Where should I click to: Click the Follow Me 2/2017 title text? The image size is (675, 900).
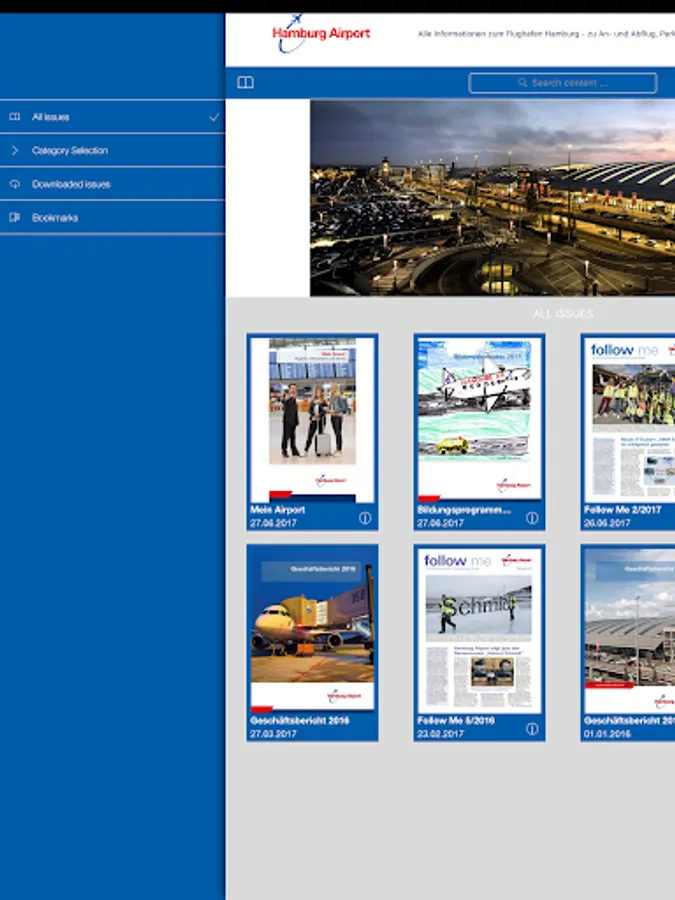click(622, 510)
